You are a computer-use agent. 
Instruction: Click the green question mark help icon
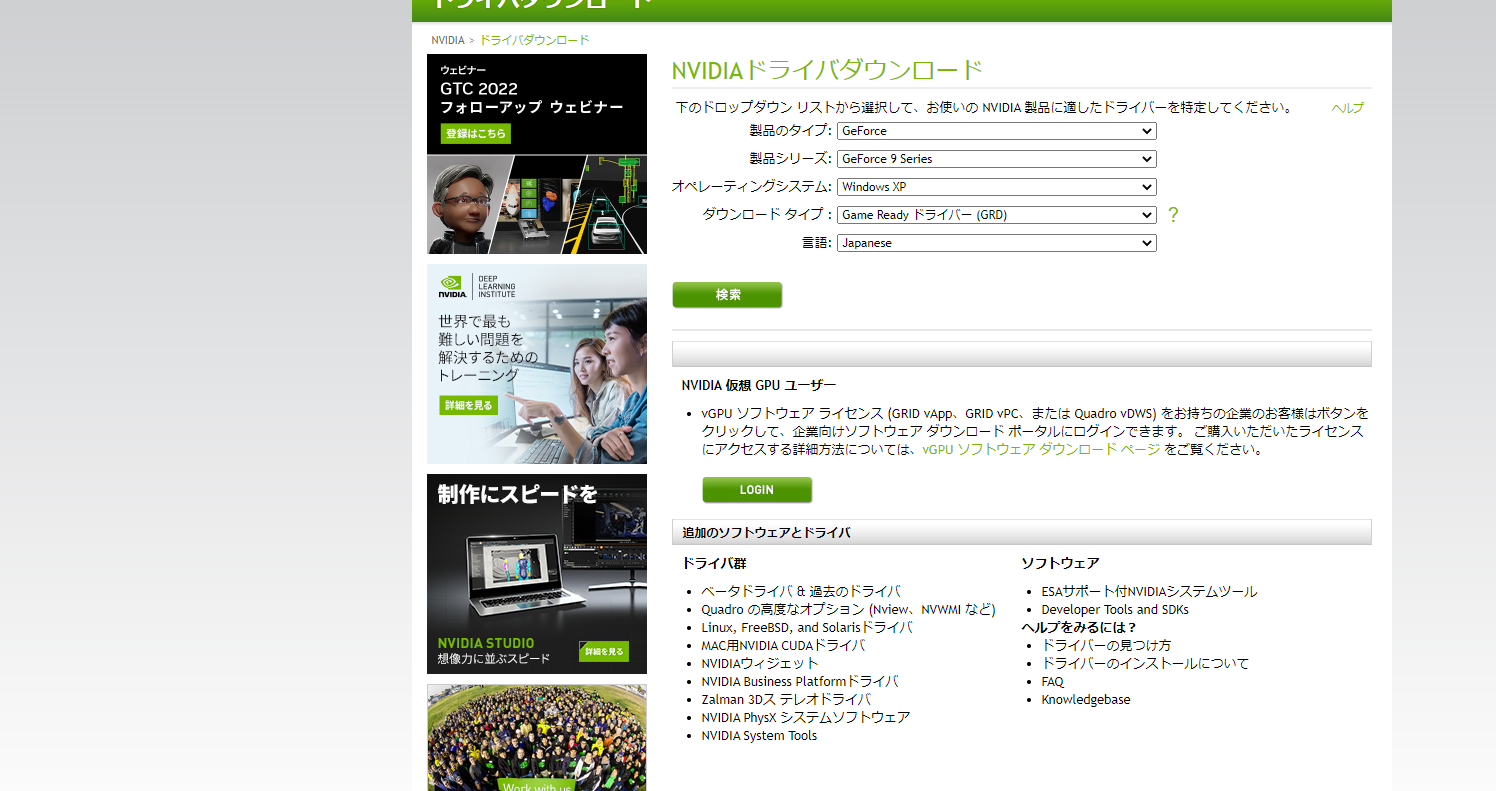click(x=1173, y=215)
